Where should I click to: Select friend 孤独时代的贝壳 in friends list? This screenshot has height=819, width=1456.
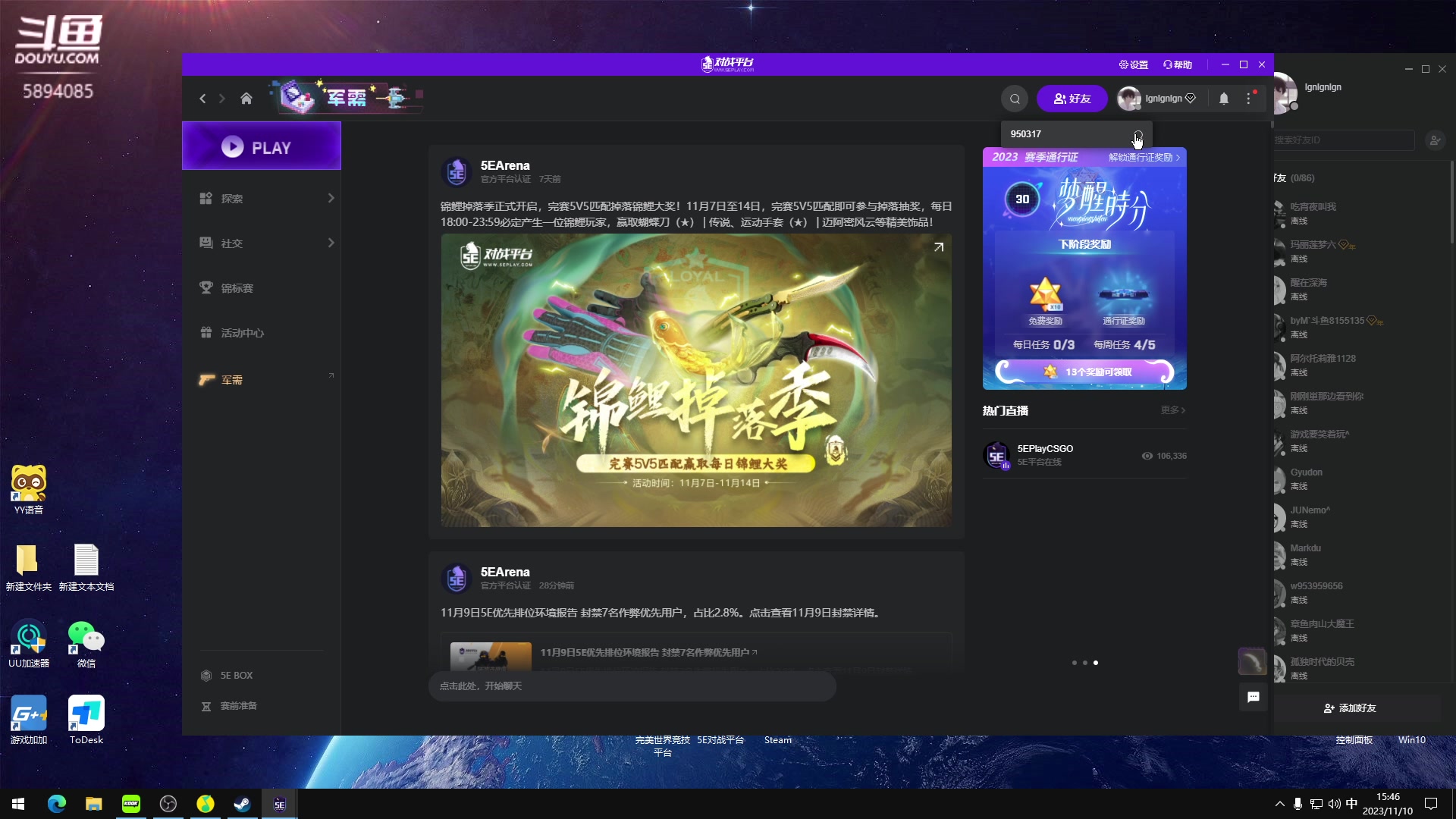(1361, 668)
